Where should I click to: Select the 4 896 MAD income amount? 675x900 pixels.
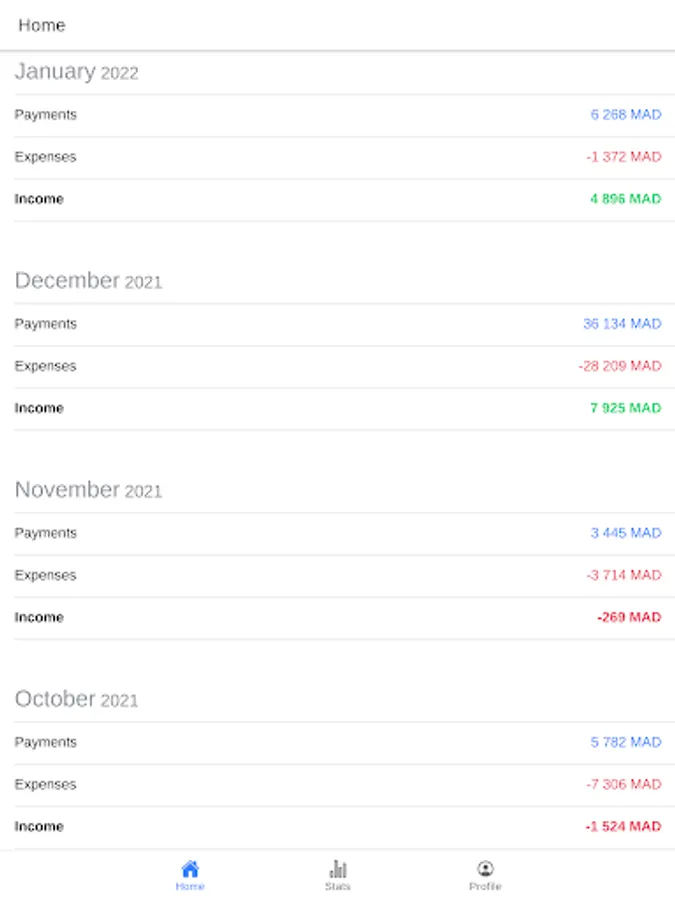(625, 199)
